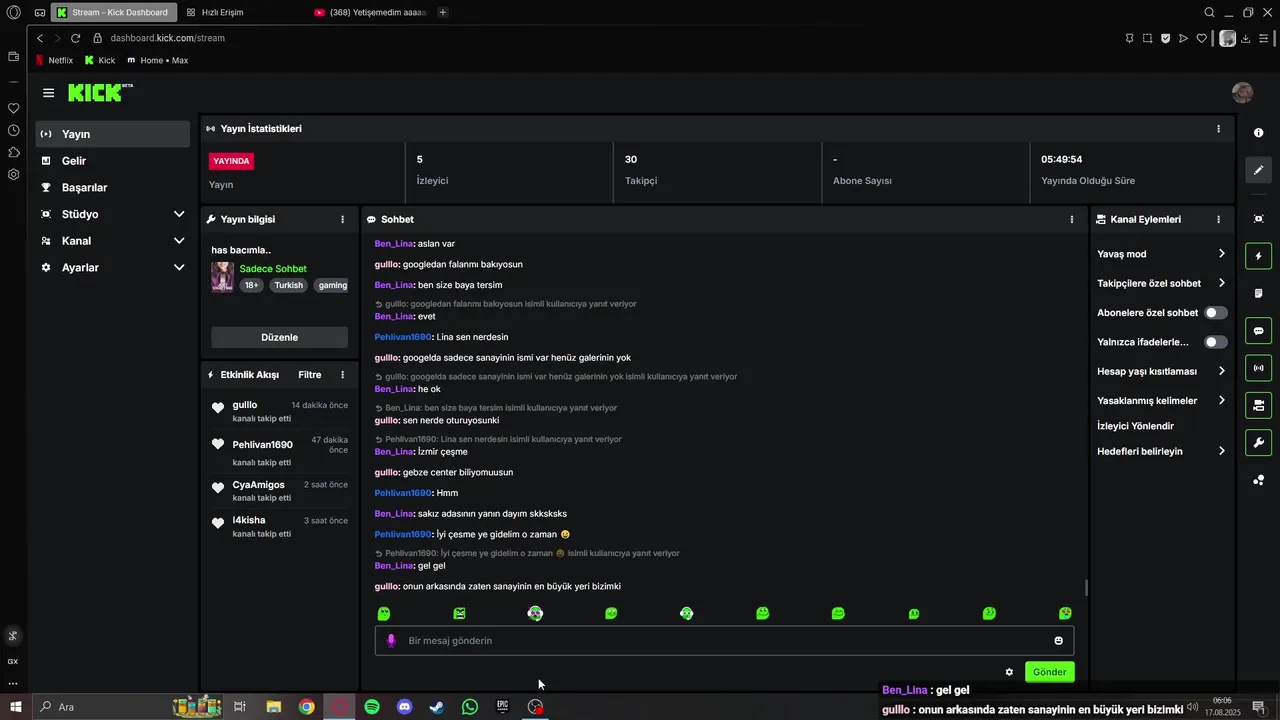Click the document notes icon in right rail

(x=1258, y=293)
